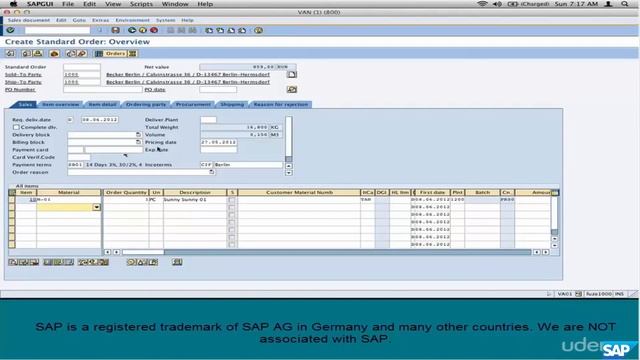Click the vertical scrollbar thumb of items table
This screenshot has width=640, height=360.
click(555, 232)
